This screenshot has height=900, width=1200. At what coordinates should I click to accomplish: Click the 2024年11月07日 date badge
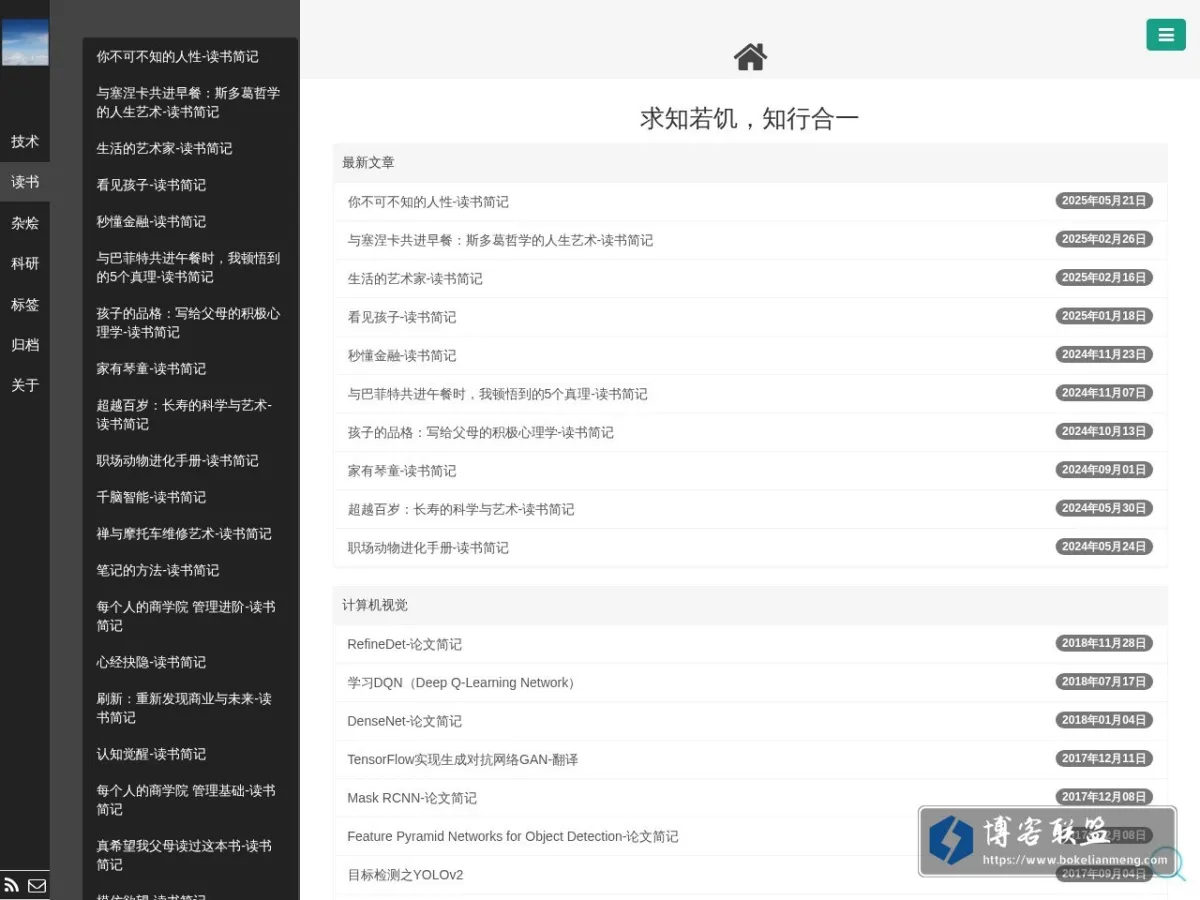(x=1104, y=393)
